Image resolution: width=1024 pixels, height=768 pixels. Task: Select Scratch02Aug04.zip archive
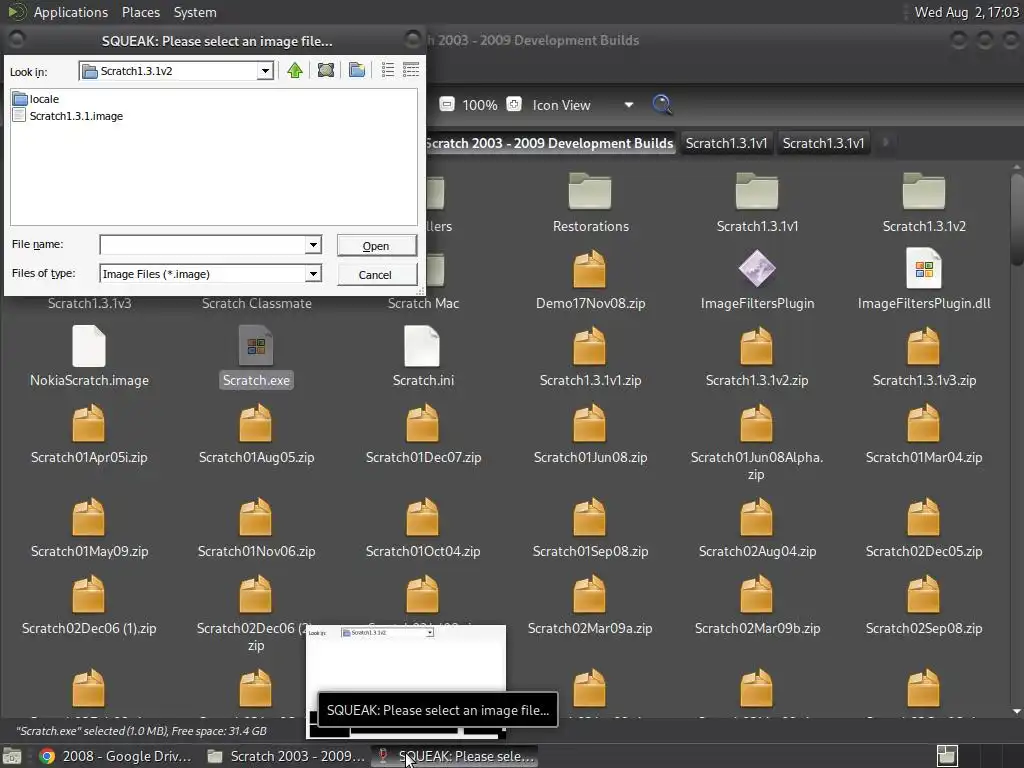coord(757,528)
